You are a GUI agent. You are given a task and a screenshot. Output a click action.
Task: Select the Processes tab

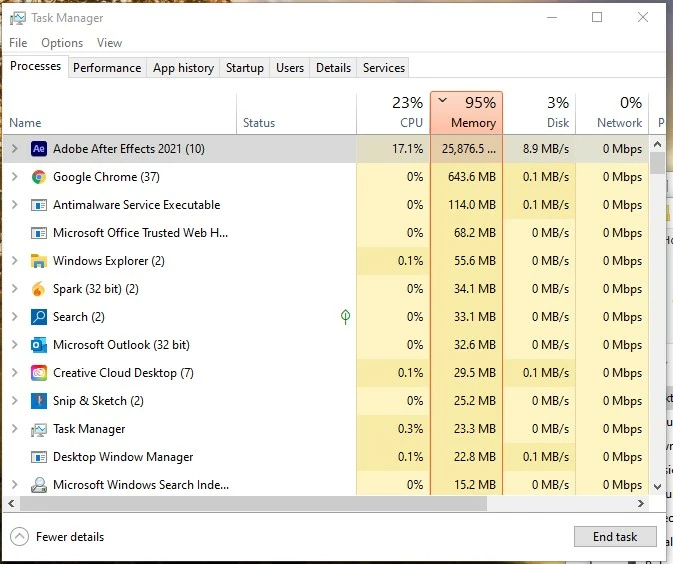click(35, 66)
